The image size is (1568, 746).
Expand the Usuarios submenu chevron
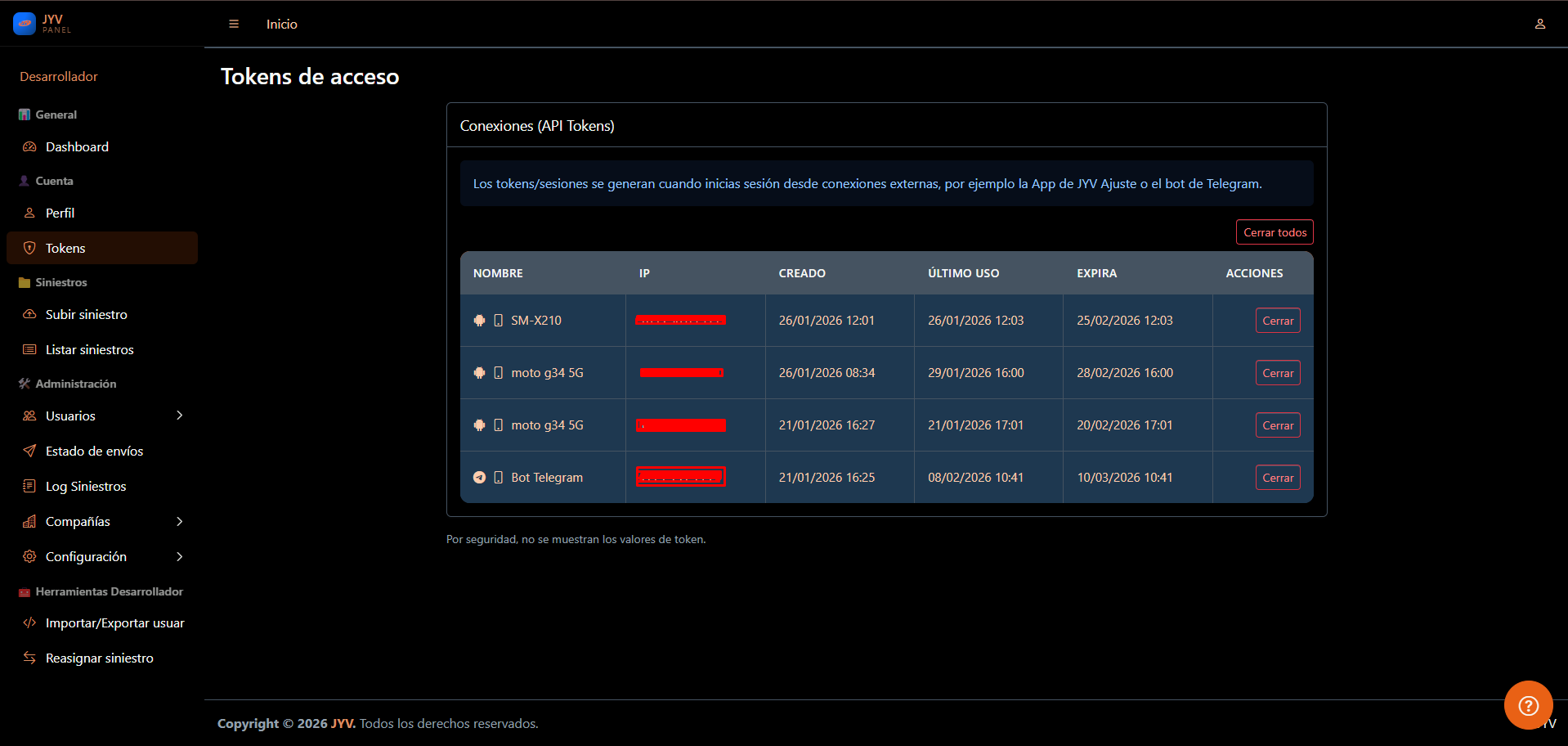(180, 416)
